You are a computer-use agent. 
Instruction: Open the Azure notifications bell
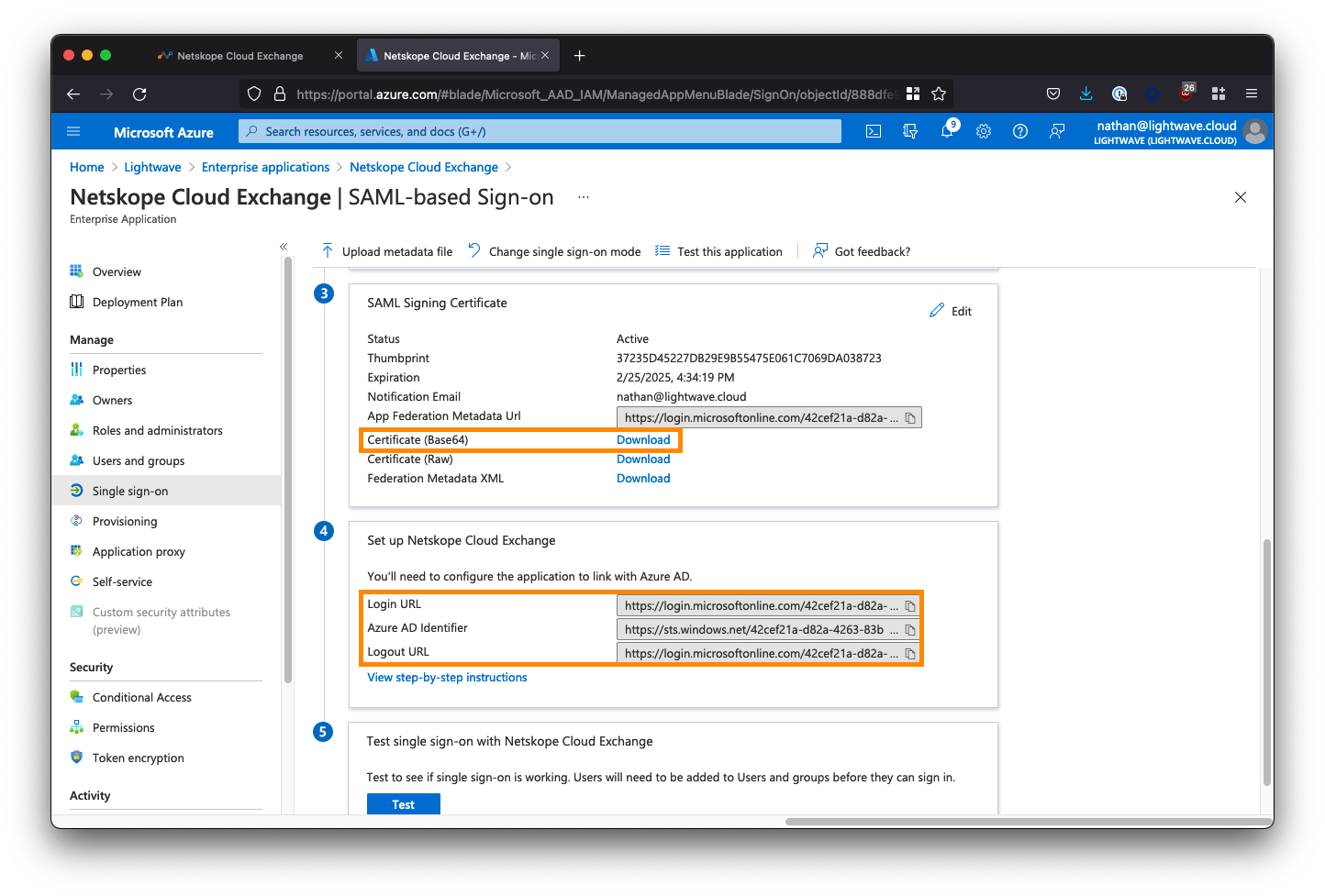pos(947,131)
